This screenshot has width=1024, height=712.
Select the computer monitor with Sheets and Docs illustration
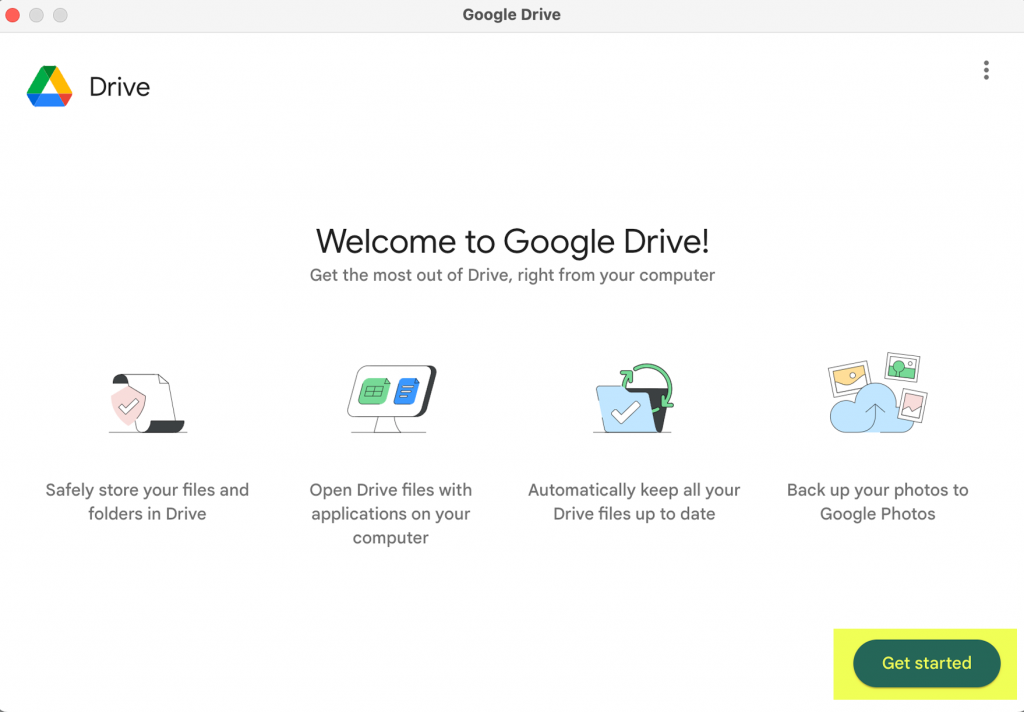coord(391,398)
